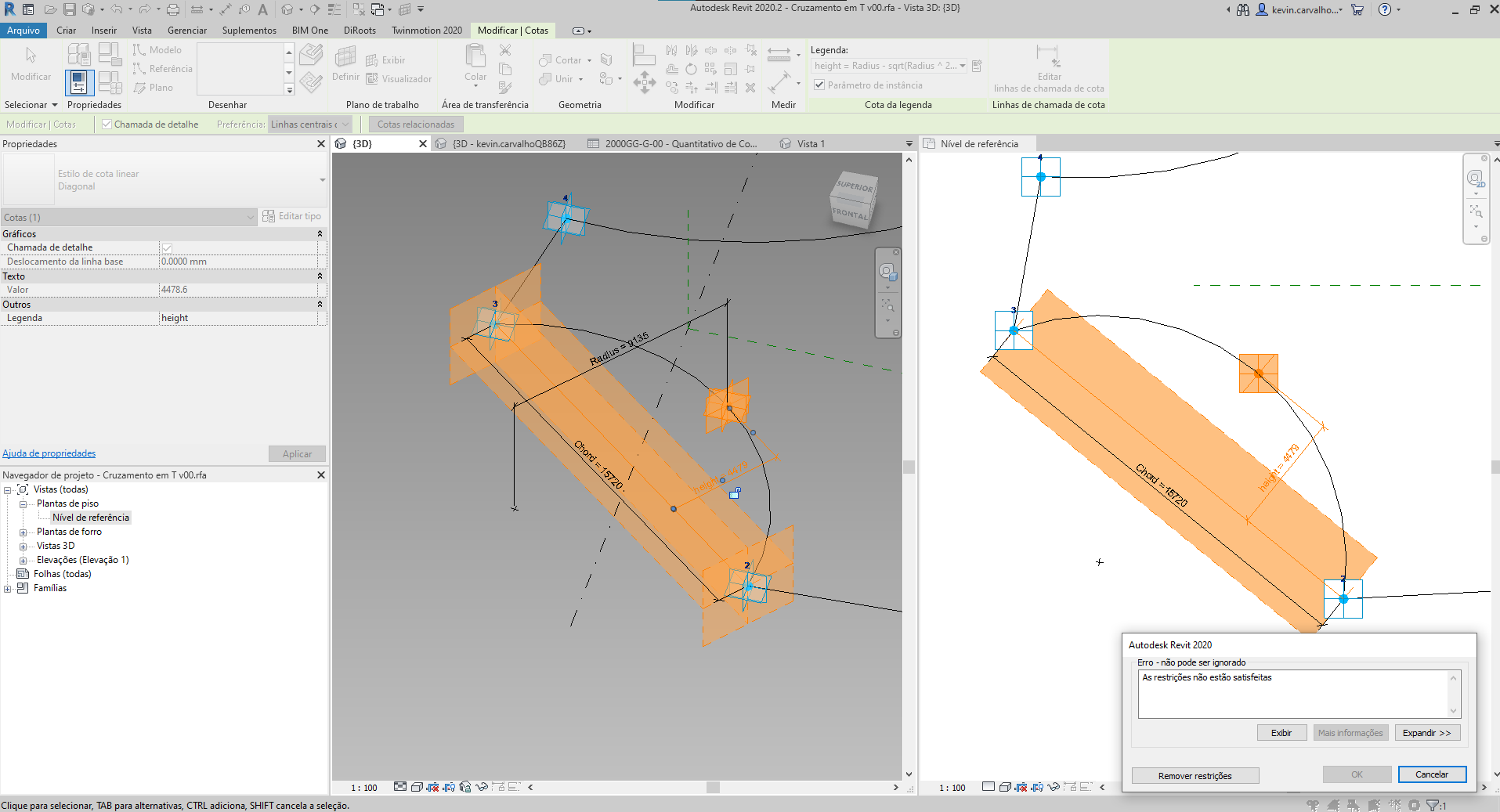Image resolution: width=1500 pixels, height=812 pixels.
Task: Activate the Move tool
Action: [x=645, y=82]
